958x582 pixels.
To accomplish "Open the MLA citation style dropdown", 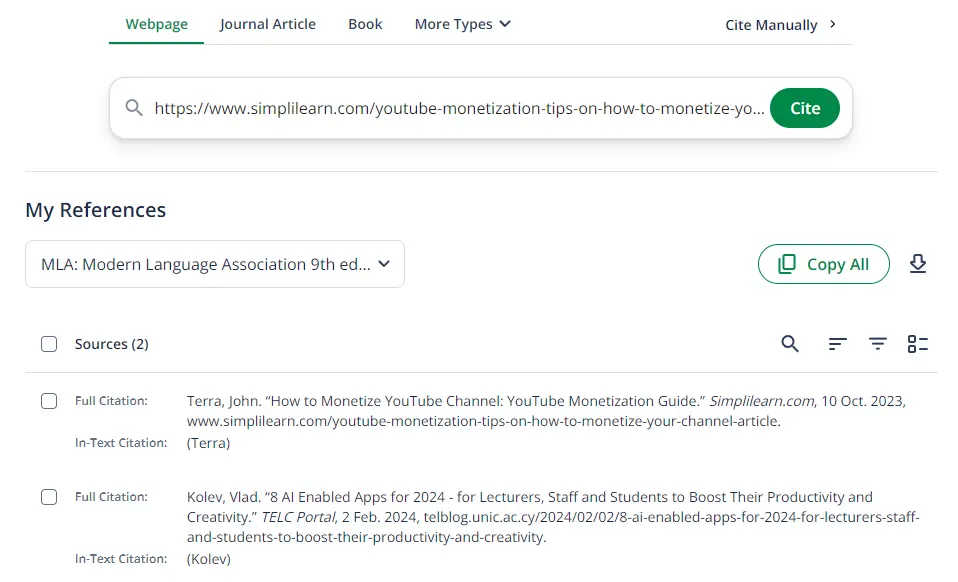I will click(215, 264).
